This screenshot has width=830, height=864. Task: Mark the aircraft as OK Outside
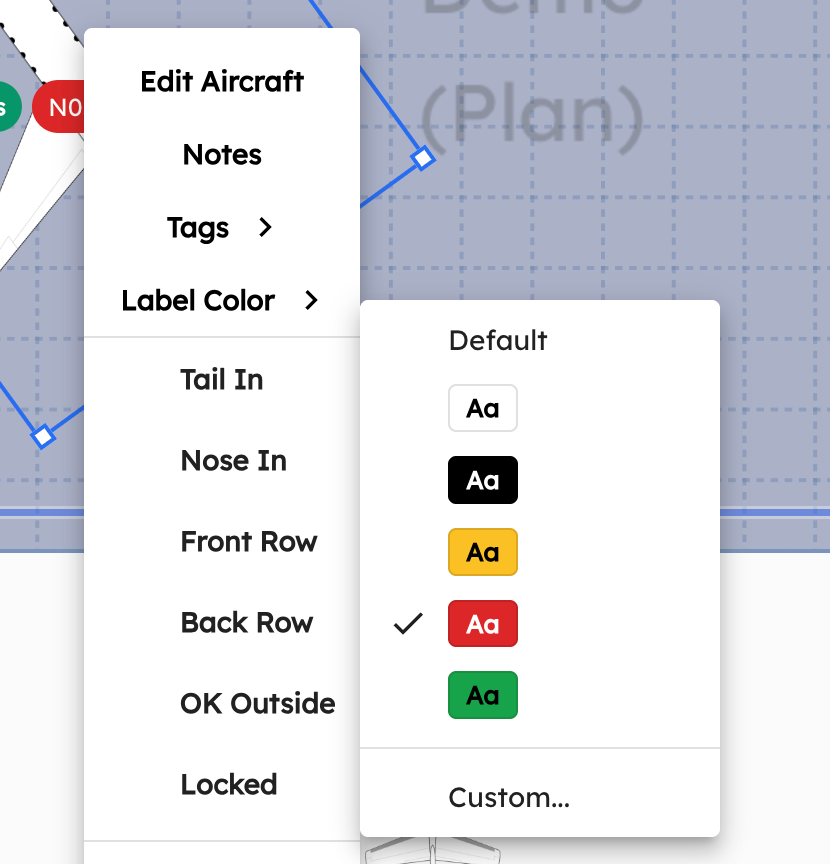(x=257, y=703)
